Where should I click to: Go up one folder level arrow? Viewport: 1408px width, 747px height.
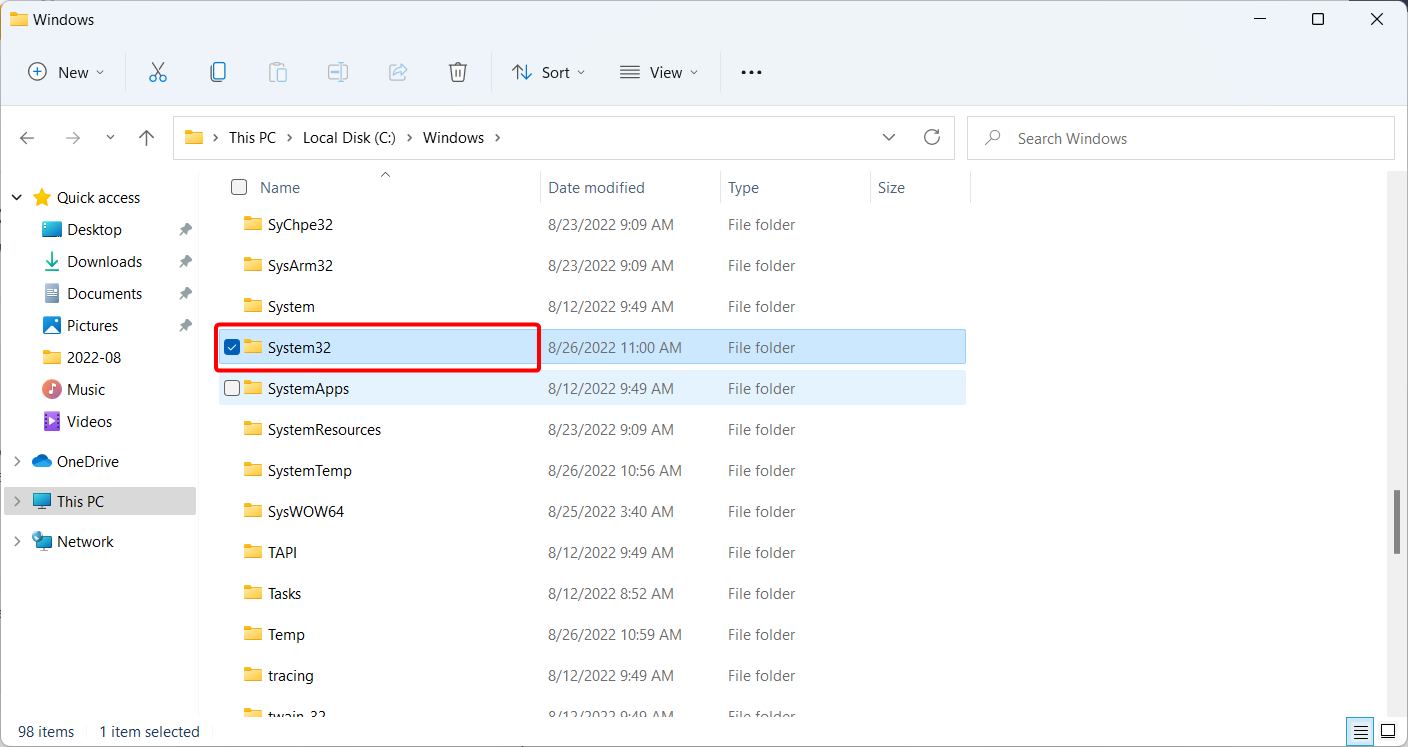click(147, 138)
